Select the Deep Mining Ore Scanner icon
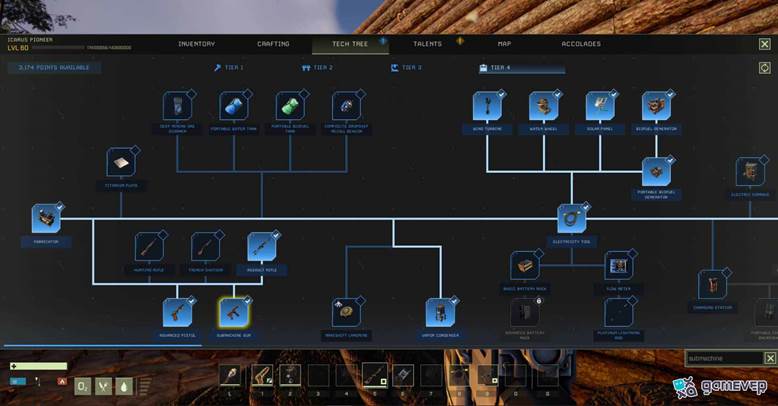Image resolution: width=778 pixels, height=406 pixels. pyautogui.click(x=178, y=106)
